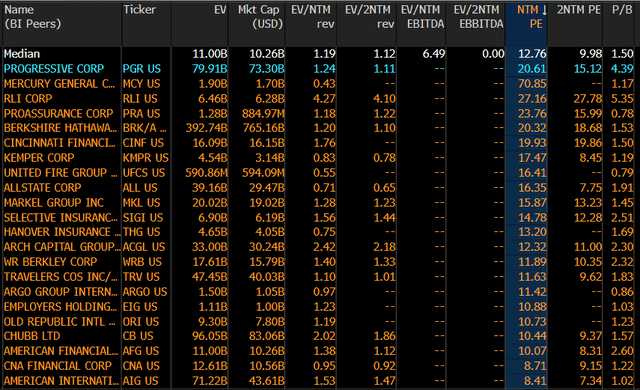Click Berkshire market cap 765.16B
Image resolution: width=640 pixels, height=390 pixels.
pos(264,128)
